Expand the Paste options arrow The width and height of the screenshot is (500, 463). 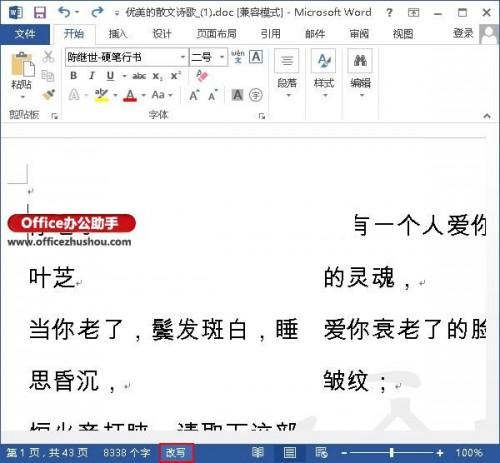[23, 97]
